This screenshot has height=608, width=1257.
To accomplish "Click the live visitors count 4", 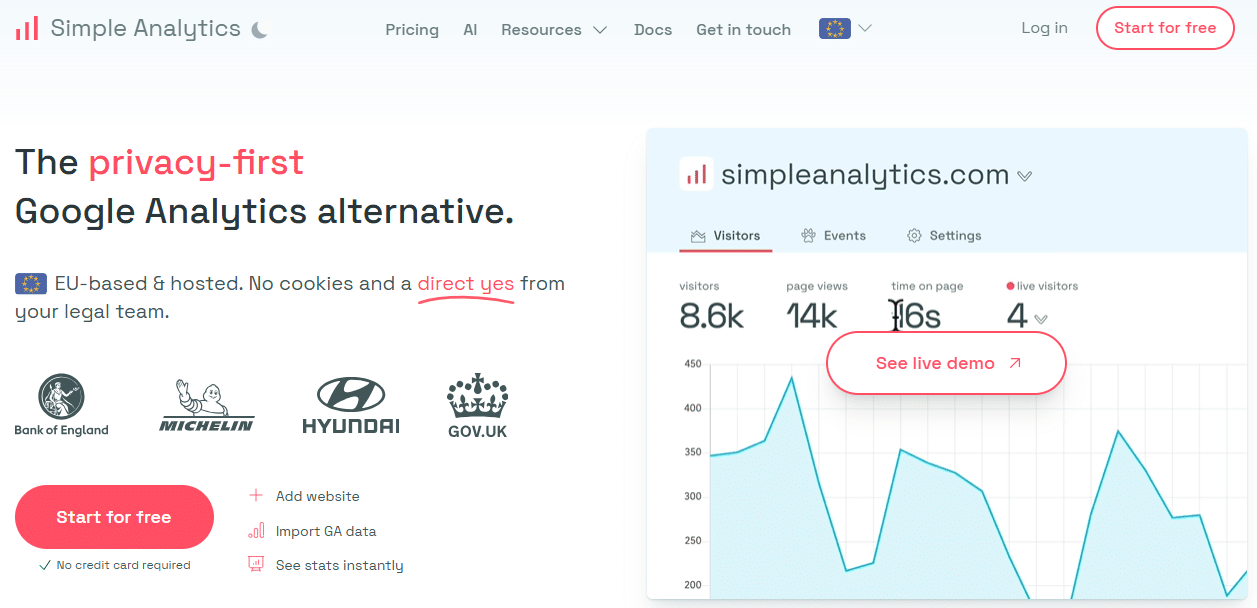I will pos(1017,316).
